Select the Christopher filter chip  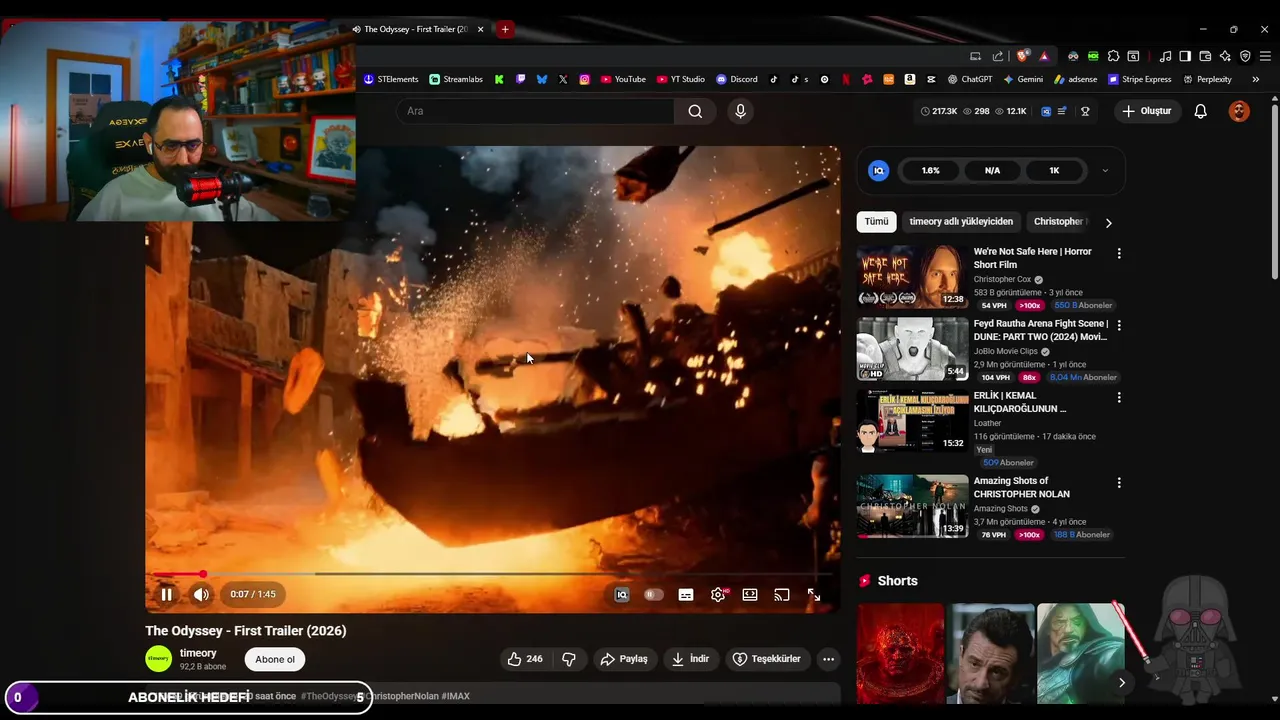1059,222
